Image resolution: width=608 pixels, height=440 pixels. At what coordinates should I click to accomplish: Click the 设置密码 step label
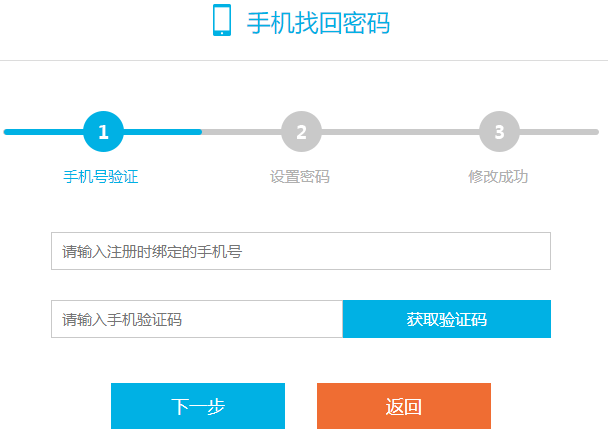300,177
